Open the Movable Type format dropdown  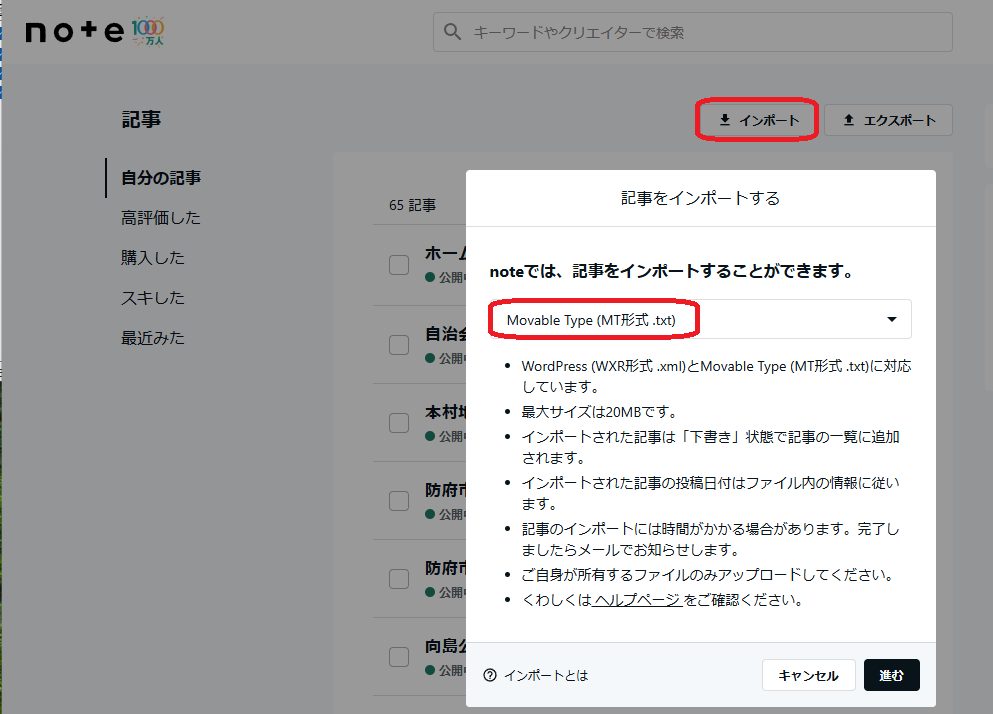pyautogui.click(x=700, y=319)
